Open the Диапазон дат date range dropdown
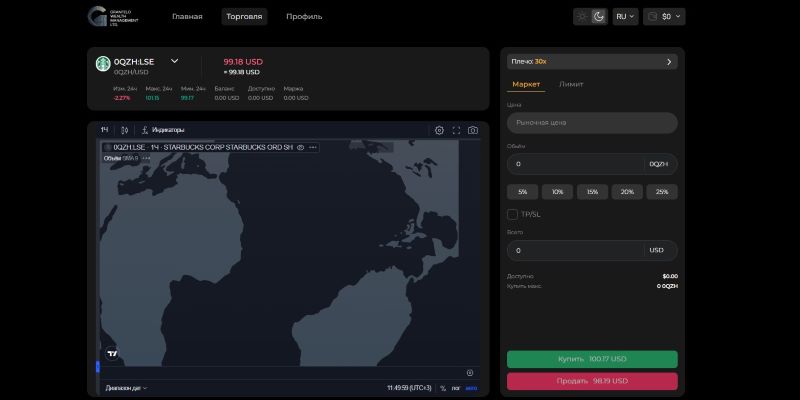Viewport: 800px width, 400px height. [x=126, y=388]
